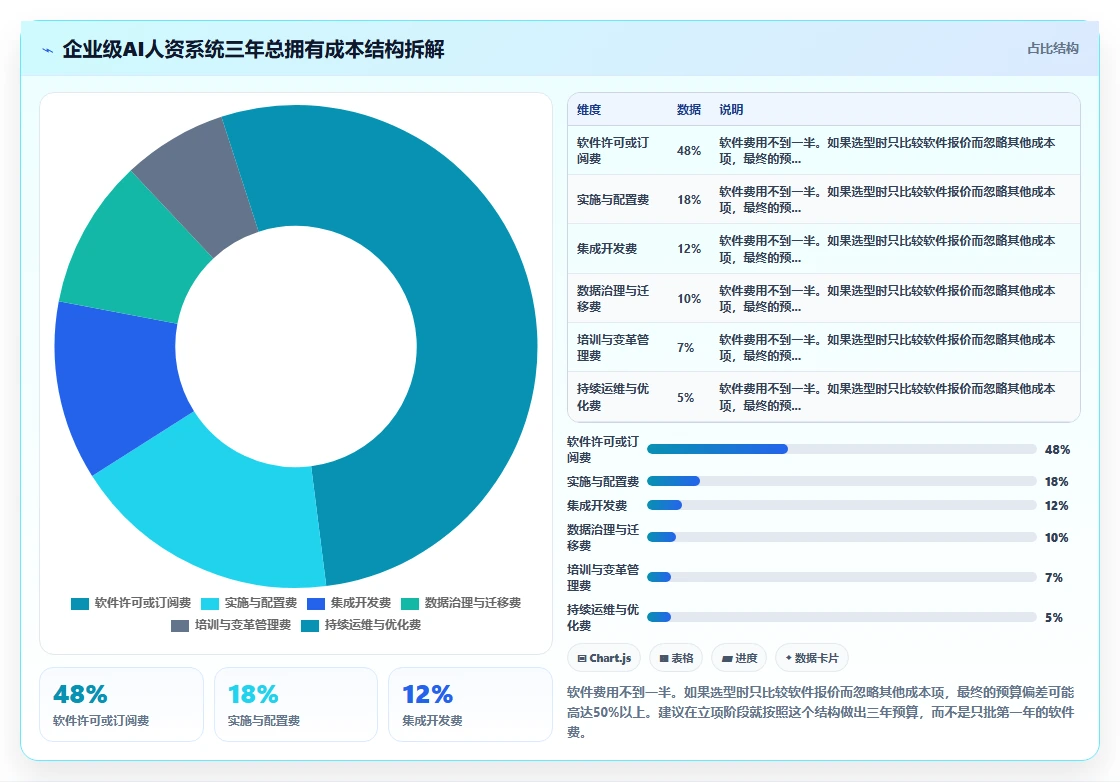Click the 18% label right of progress bar
The height and width of the screenshot is (782, 1120).
(x=1057, y=481)
